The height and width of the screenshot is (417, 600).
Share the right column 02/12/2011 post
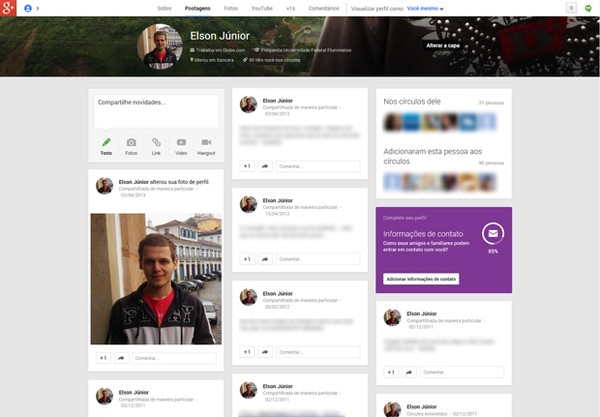click(409, 372)
